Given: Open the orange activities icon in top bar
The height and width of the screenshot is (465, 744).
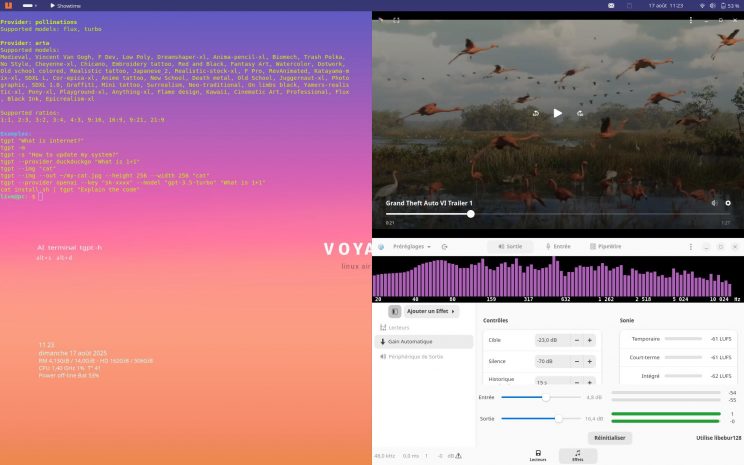Looking at the screenshot, I should click(9, 6).
